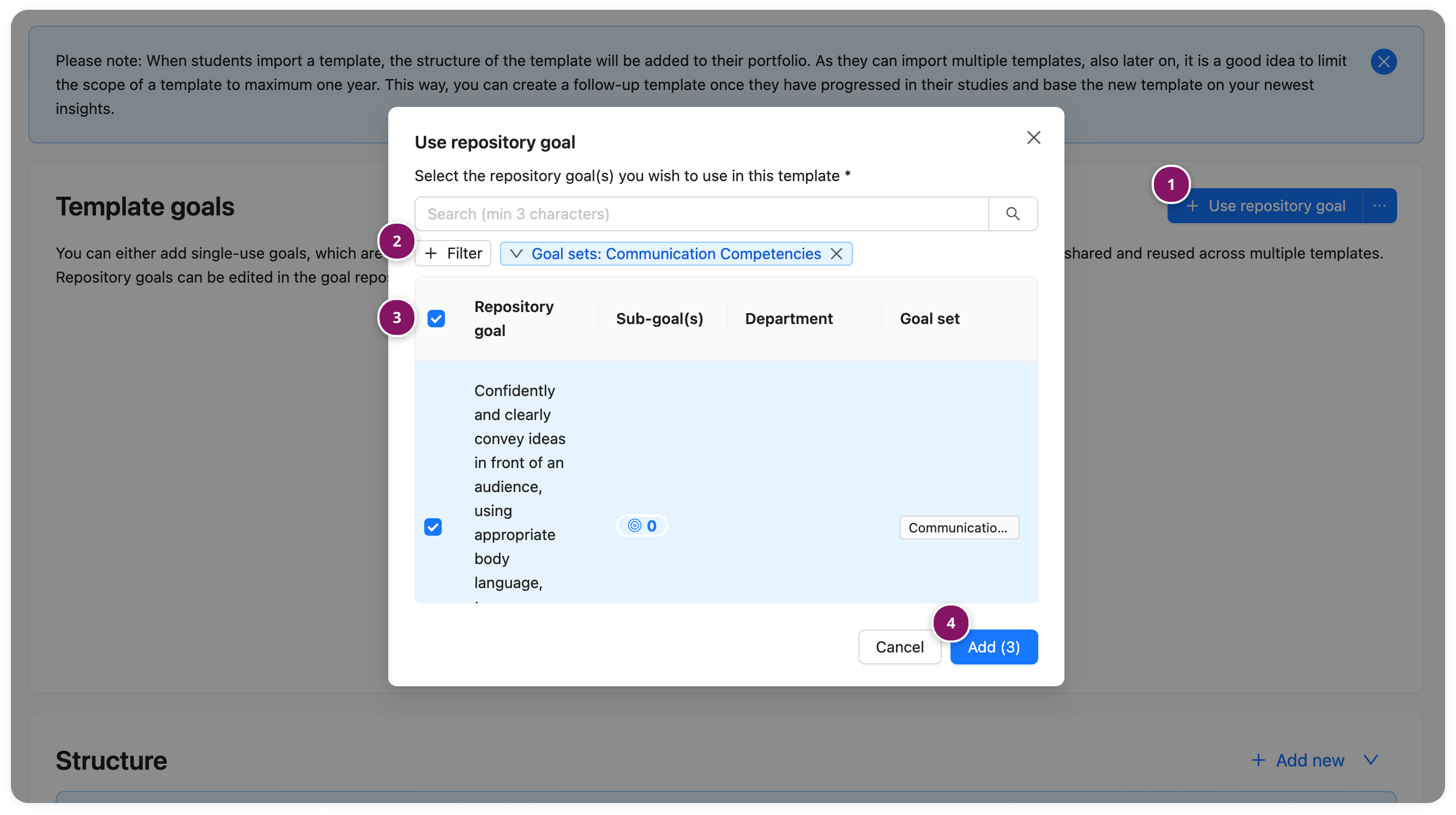Expand the Goal sets filter chevron
This screenshot has height=815, width=1456.
(x=516, y=253)
